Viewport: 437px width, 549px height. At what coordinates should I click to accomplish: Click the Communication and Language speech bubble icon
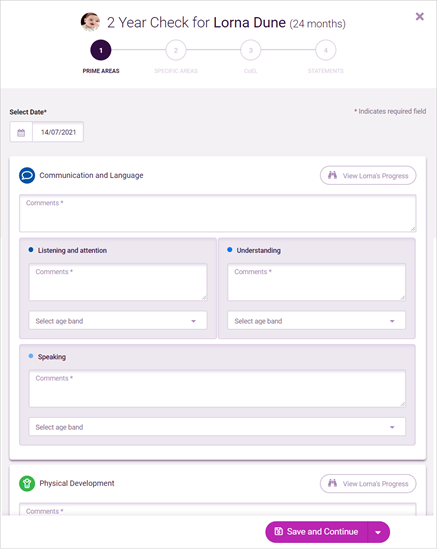27,175
